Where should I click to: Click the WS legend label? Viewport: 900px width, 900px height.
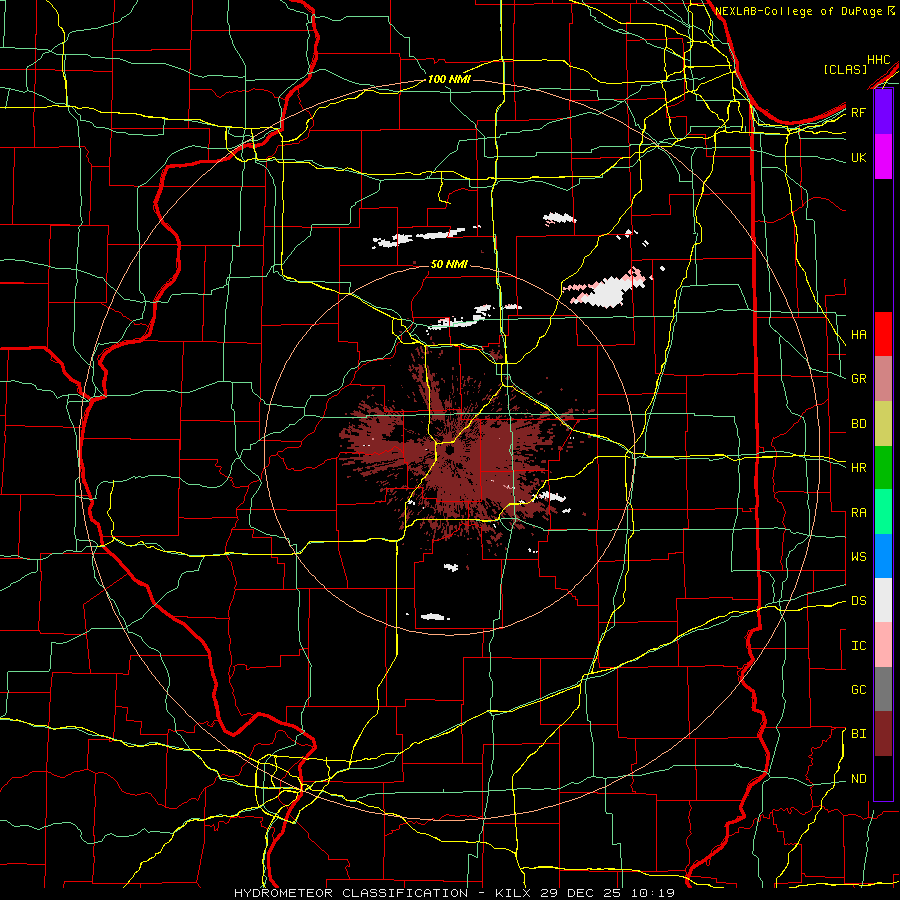(x=859, y=557)
